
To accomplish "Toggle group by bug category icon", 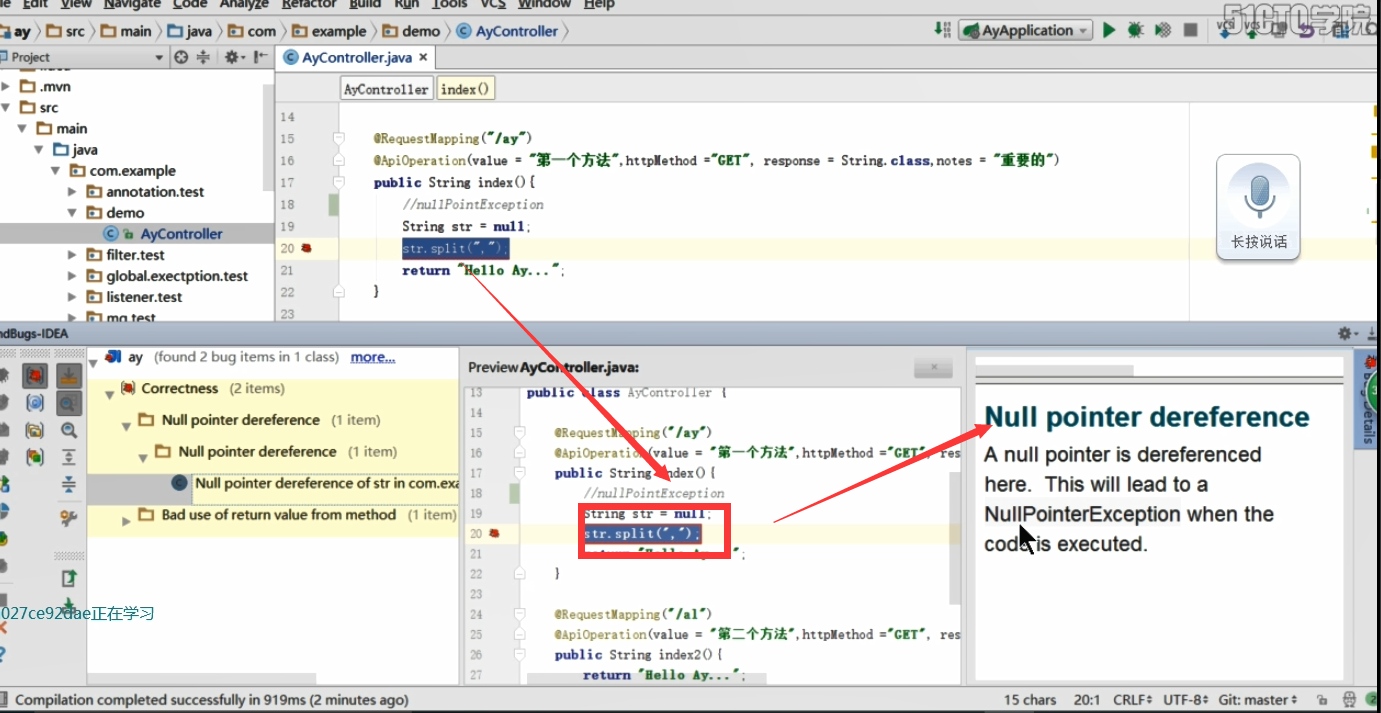I will pyautogui.click(x=36, y=375).
